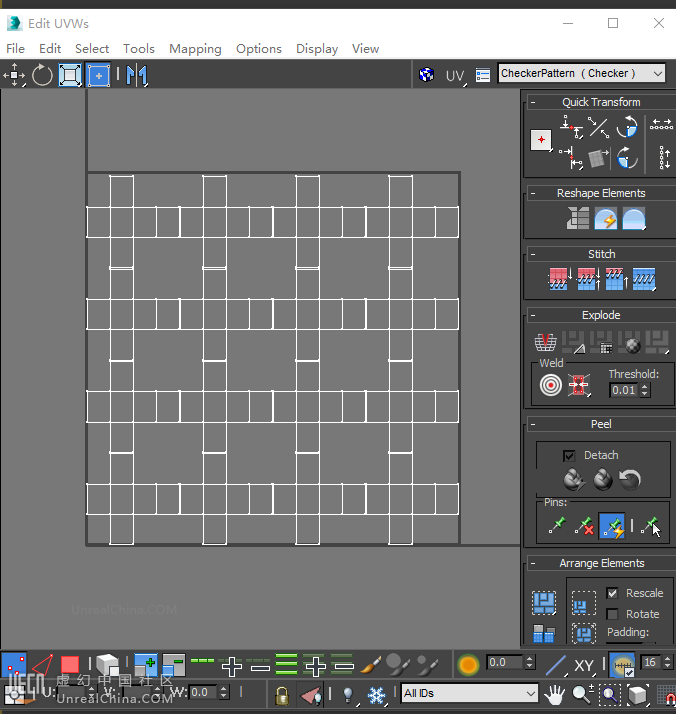This screenshot has width=676, height=714.
Task: Click the XY falloff space button
Action: point(584,665)
